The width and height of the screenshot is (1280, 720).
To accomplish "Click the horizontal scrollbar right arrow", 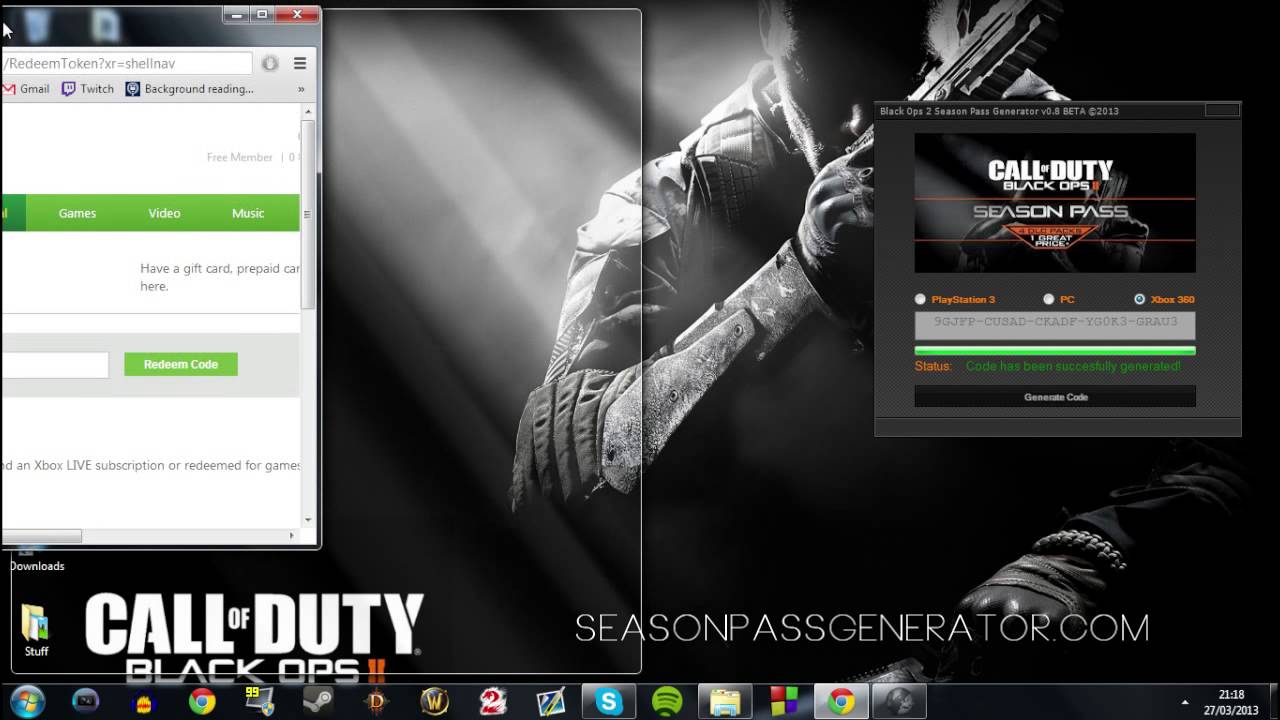I will click(292, 536).
